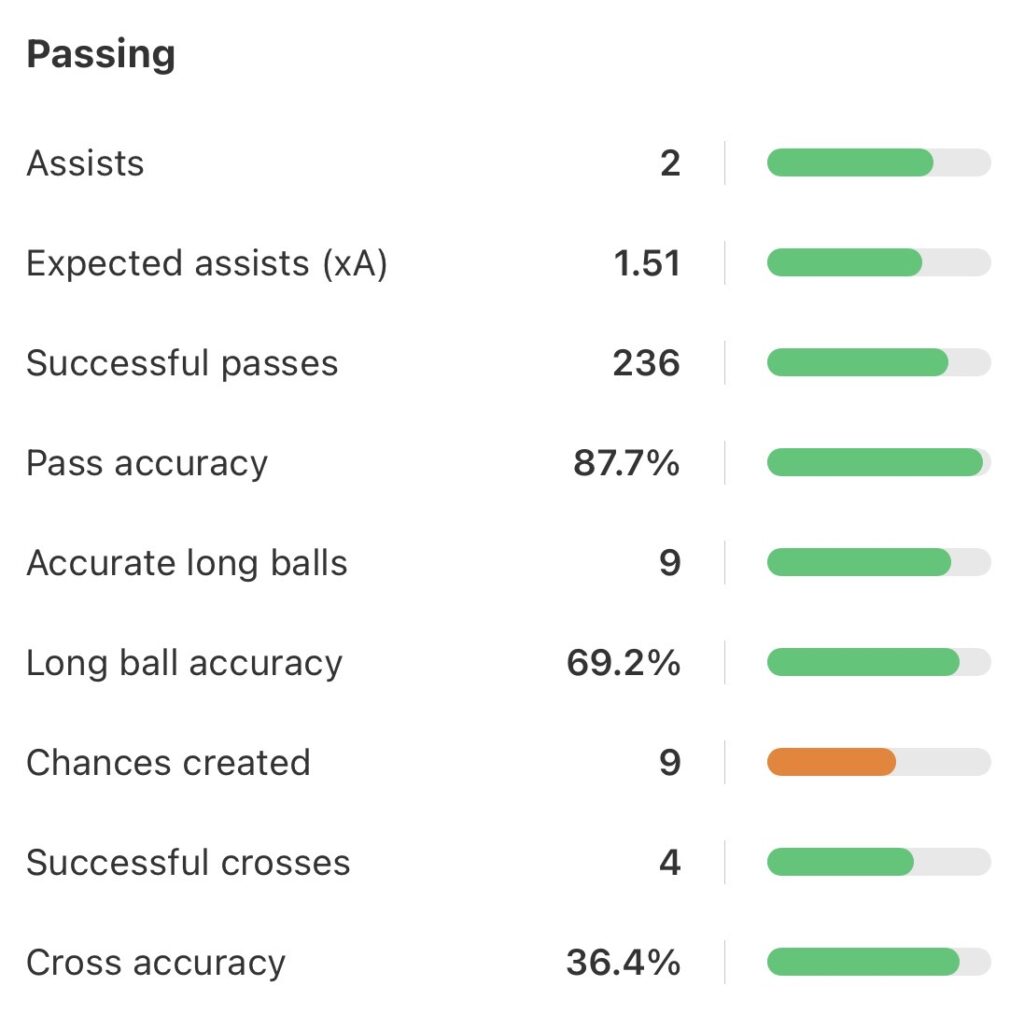
Task: Open the Successful passes row label
Action: tap(182, 363)
